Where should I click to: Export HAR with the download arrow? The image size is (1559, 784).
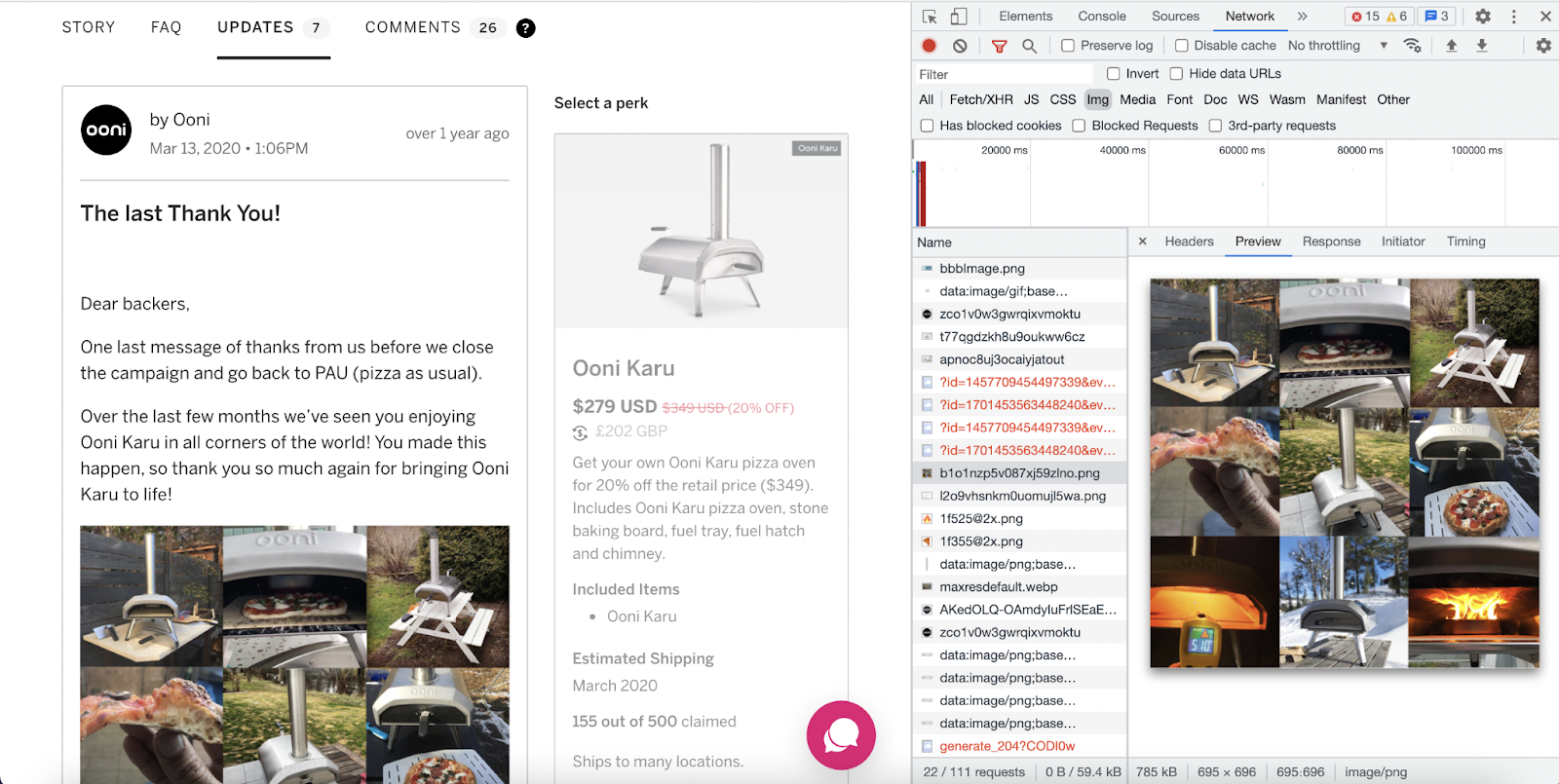[x=1482, y=46]
